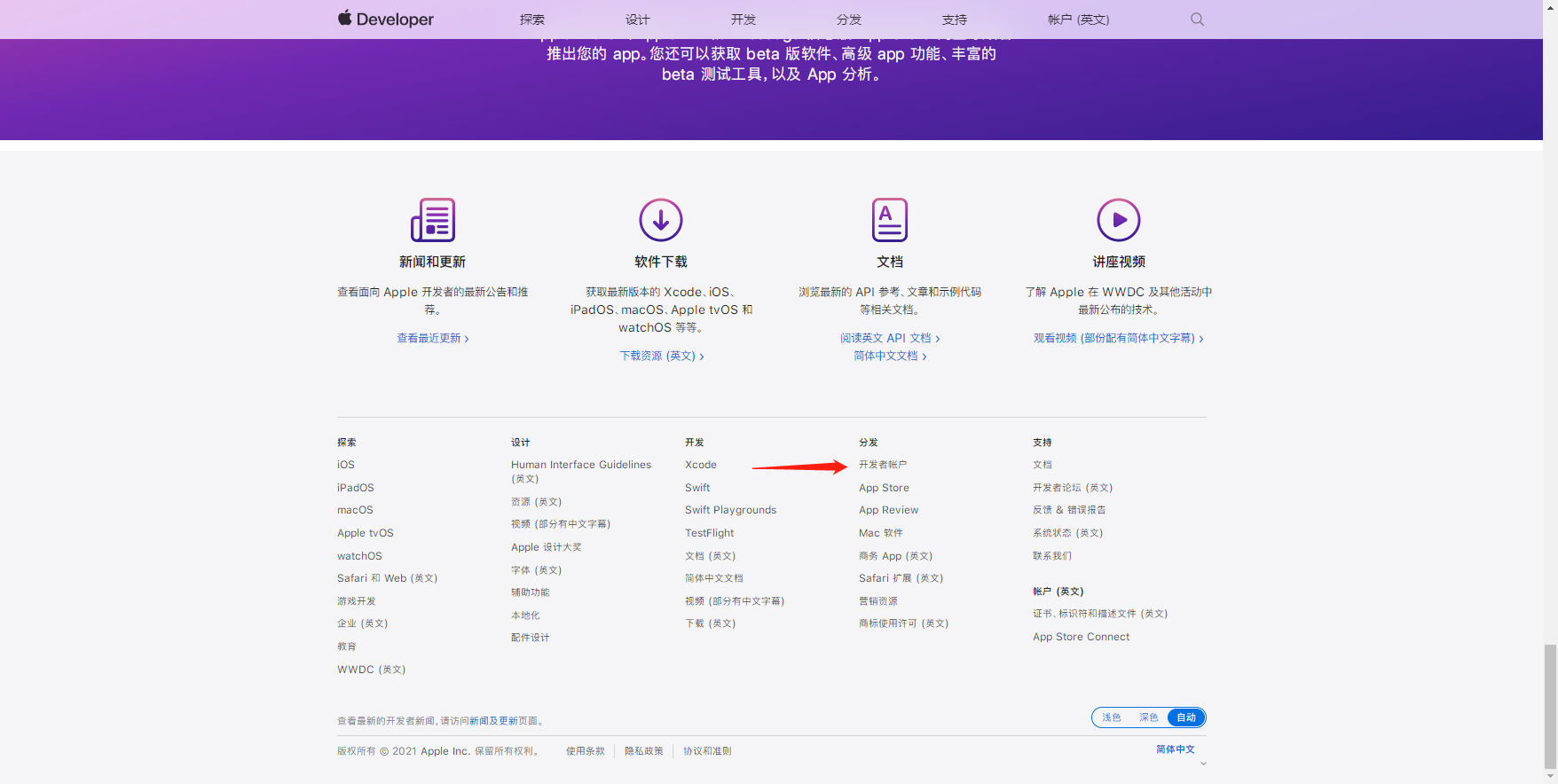The image size is (1558, 784).
Task: Open the Xcode footer link
Action: [701, 465]
